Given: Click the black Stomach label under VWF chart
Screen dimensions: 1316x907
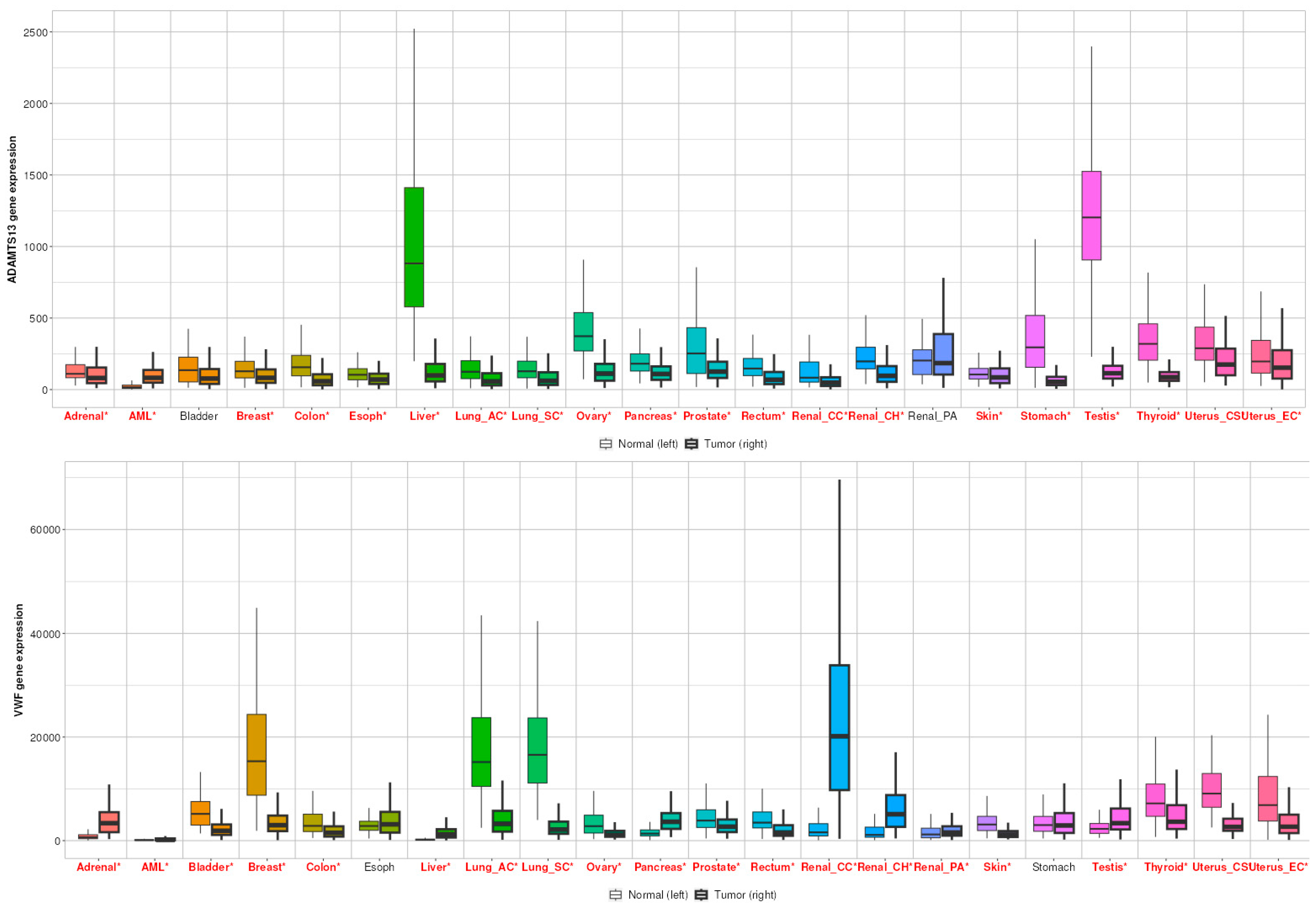Looking at the screenshot, I should tap(1053, 867).
